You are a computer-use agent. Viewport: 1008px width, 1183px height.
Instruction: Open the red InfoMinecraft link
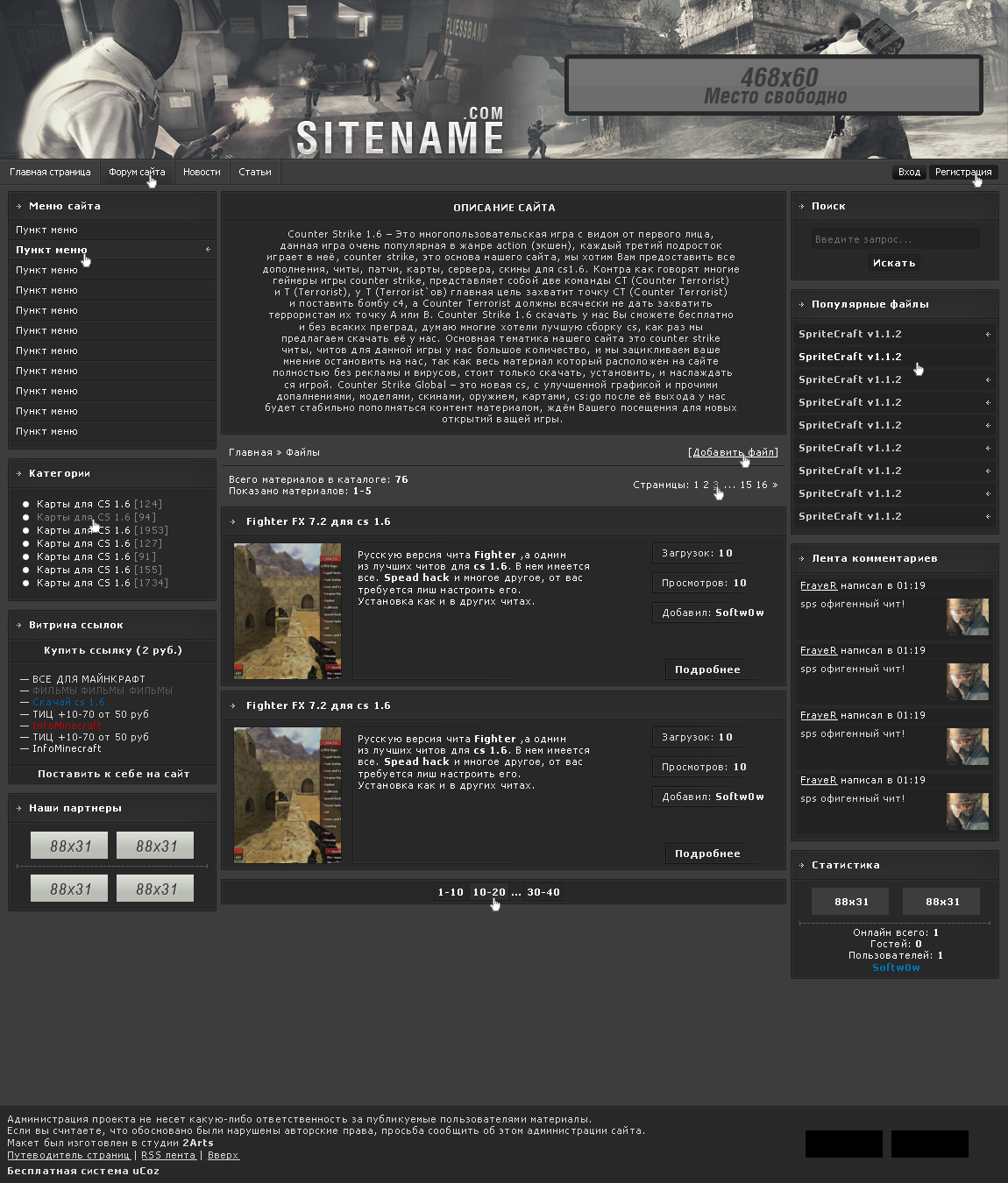click(x=67, y=726)
